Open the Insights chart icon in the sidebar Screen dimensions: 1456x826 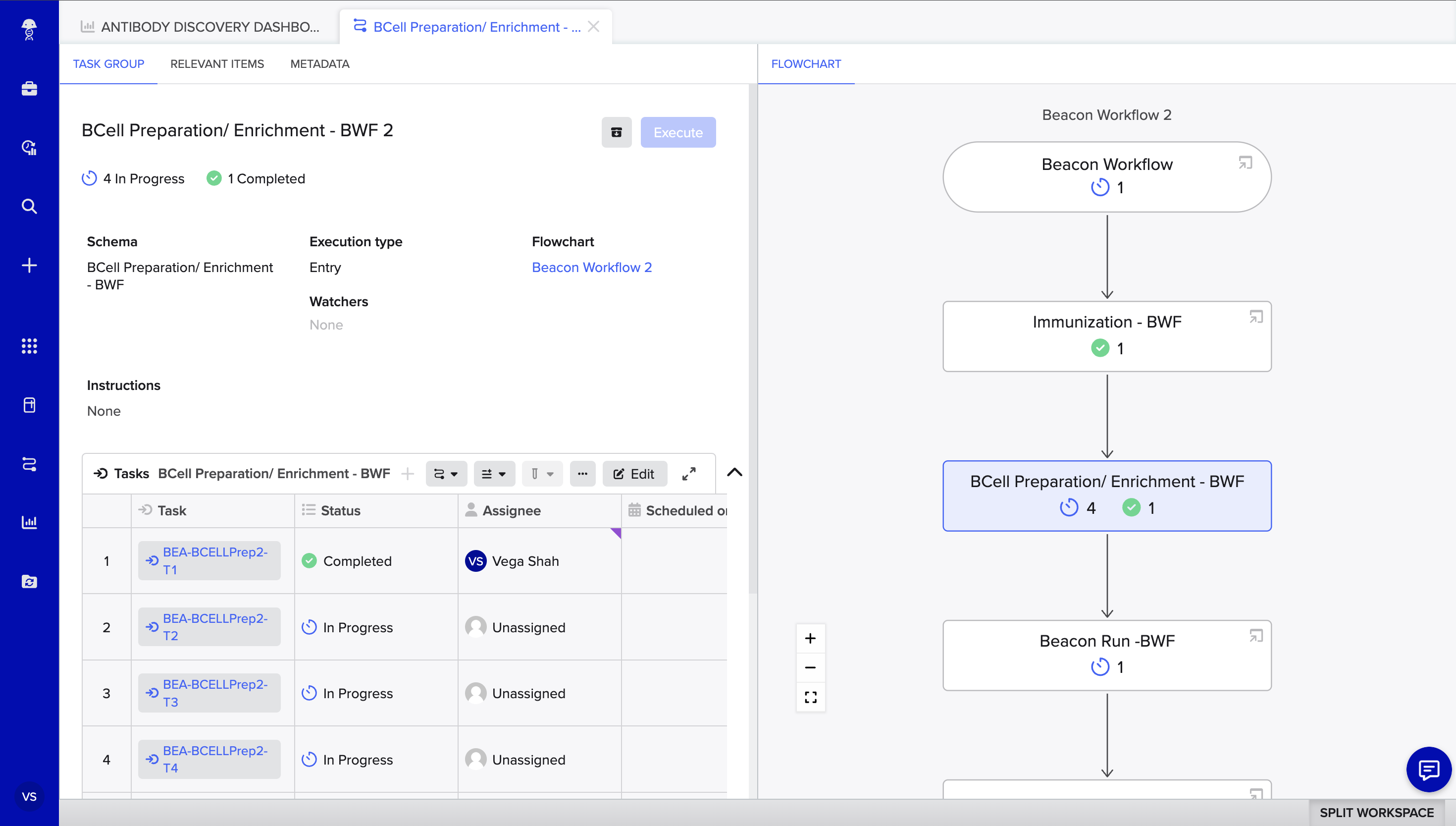29,522
